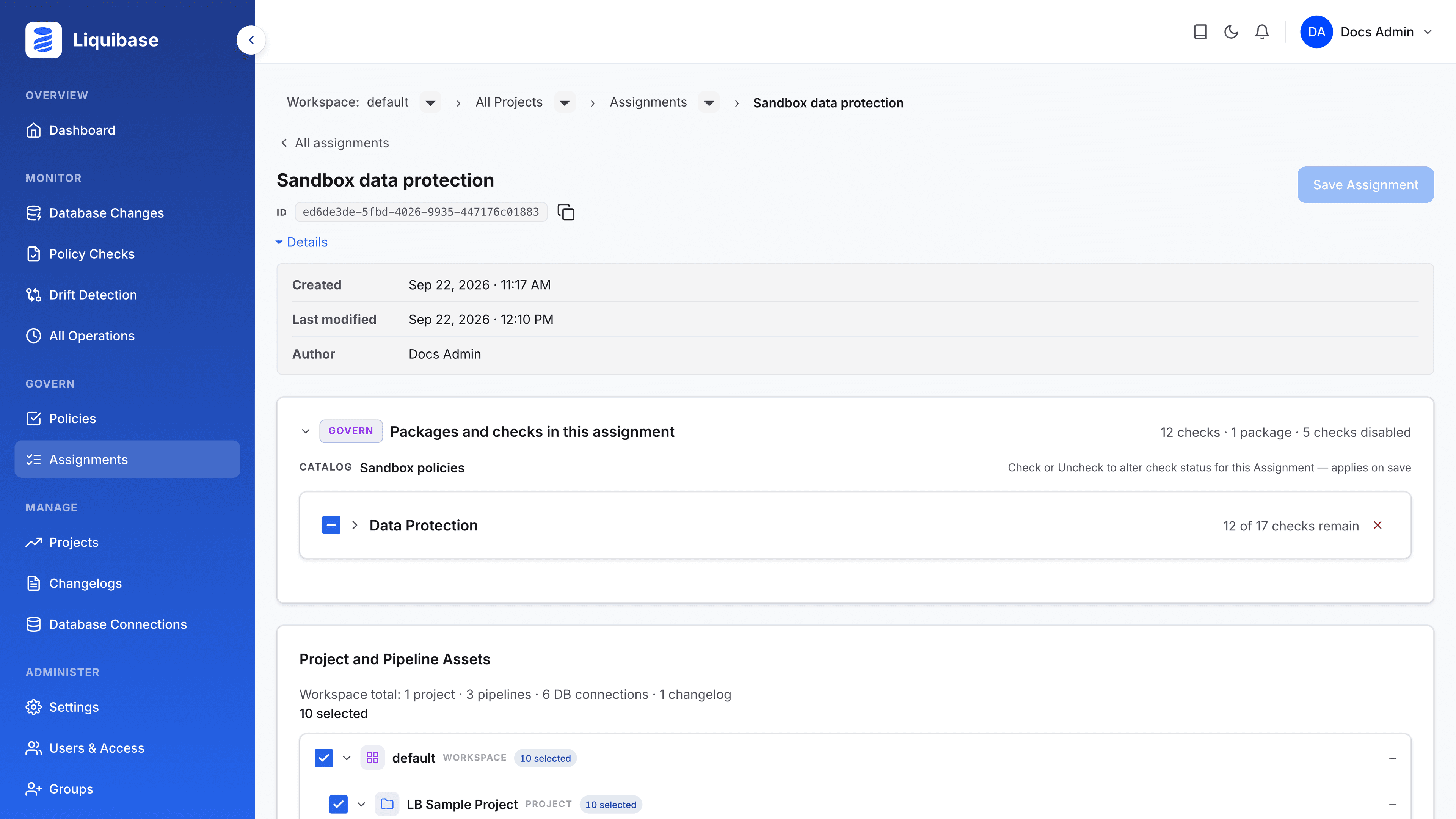Image resolution: width=1456 pixels, height=819 pixels.
Task: Click the Groups add-user icon
Action: (33, 789)
